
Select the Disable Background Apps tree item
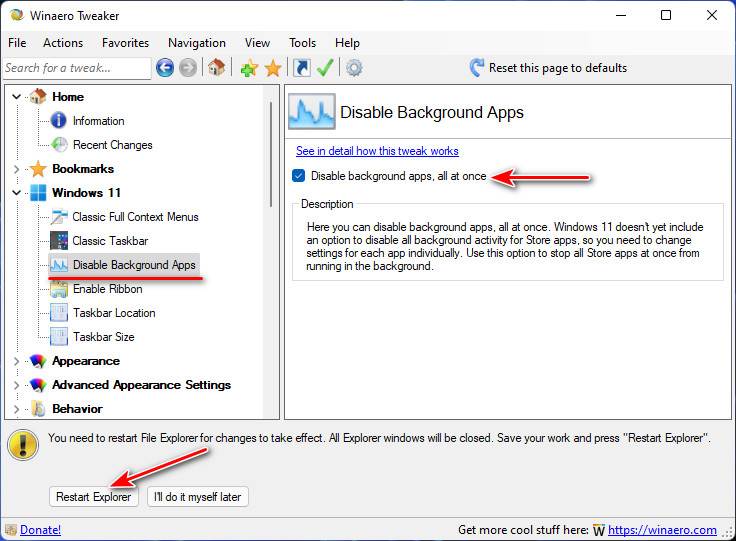tap(134, 265)
